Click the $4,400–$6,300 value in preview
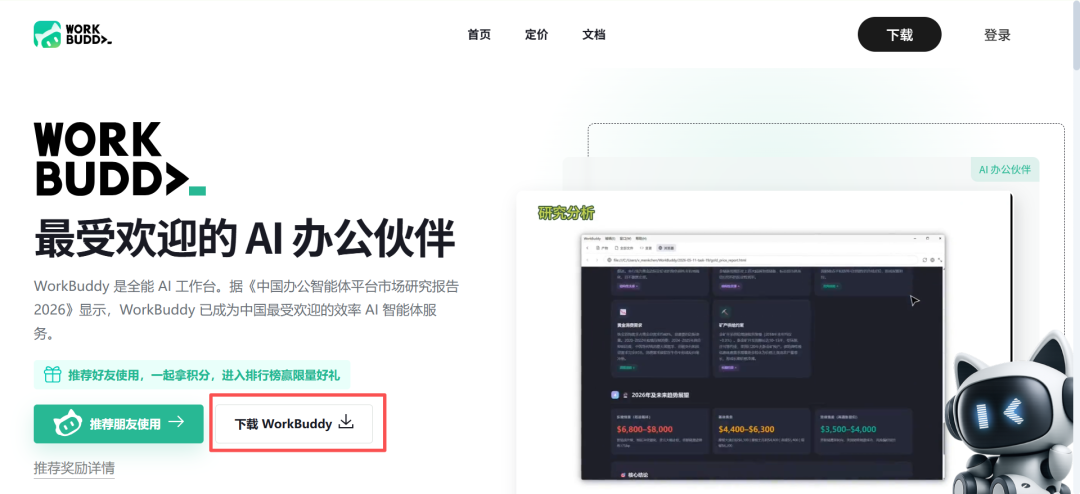This screenshot has width=1080, height=494. pyautogui.click(x=747, y=429)
